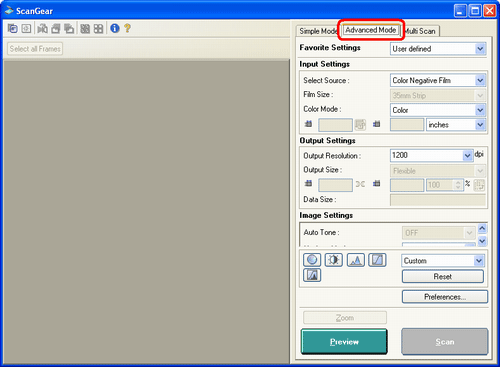Screen dimensions: 500x367
Task: Open the Output Size Flexible dropdown
Action: click(x=438, y=171)
